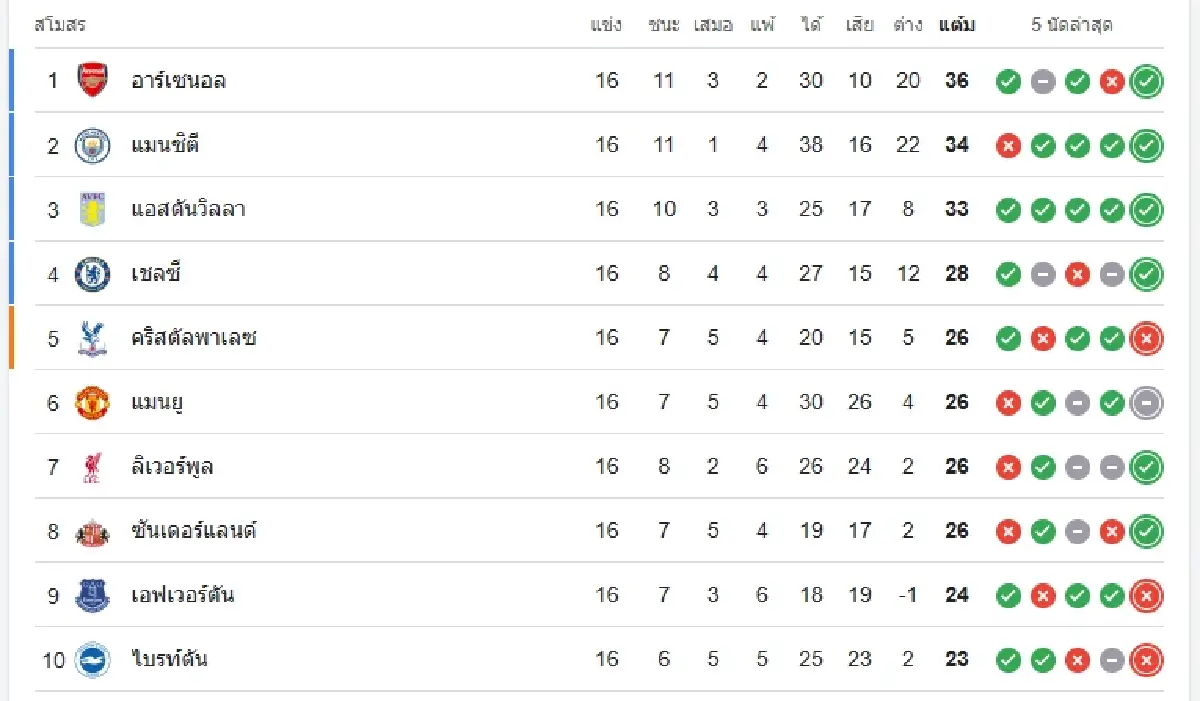This screenshot has height=701, width=1200.
Task: Click the Crystal Palace crest icon
Action: (92, 338)
